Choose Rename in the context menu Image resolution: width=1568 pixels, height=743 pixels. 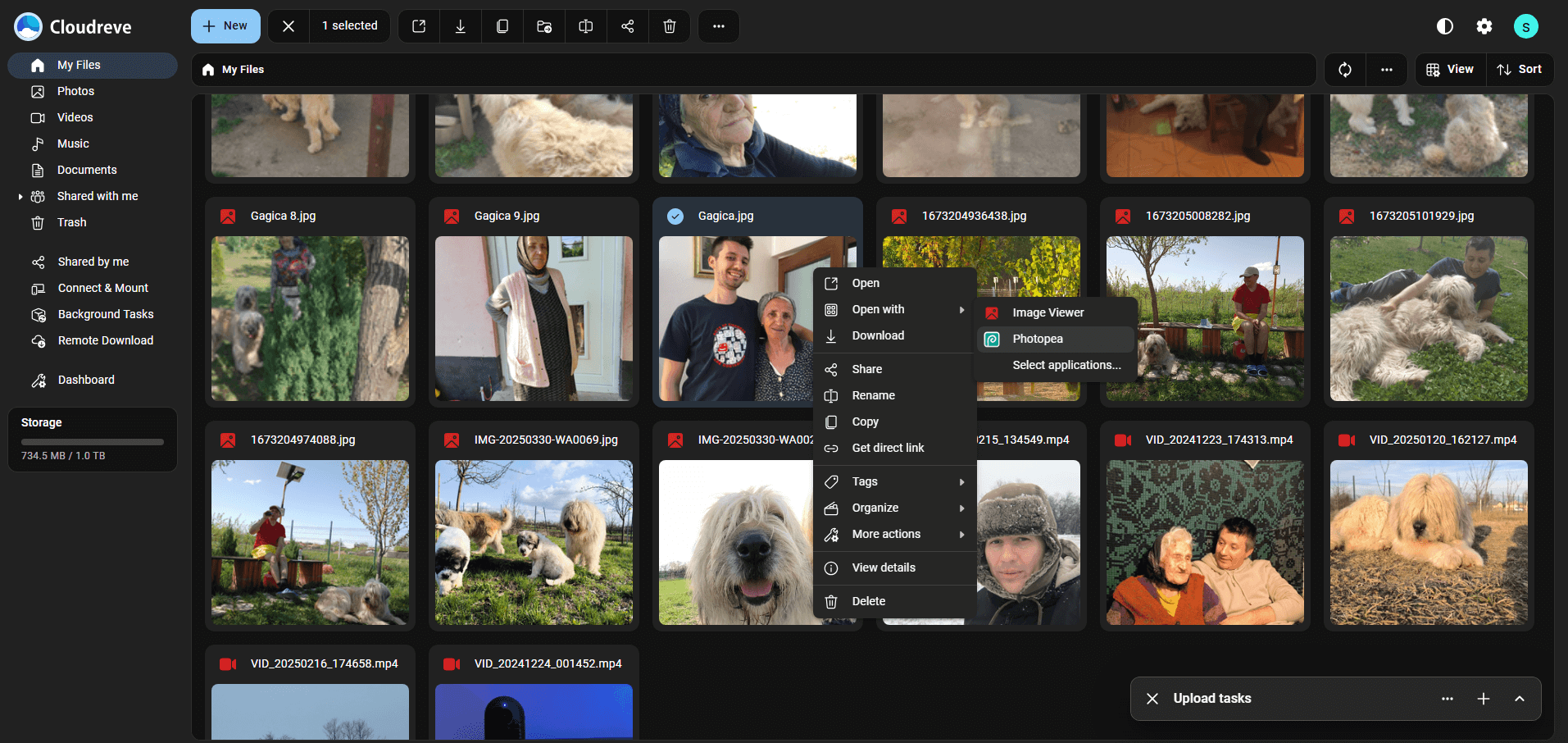click(x=894, y=395)
